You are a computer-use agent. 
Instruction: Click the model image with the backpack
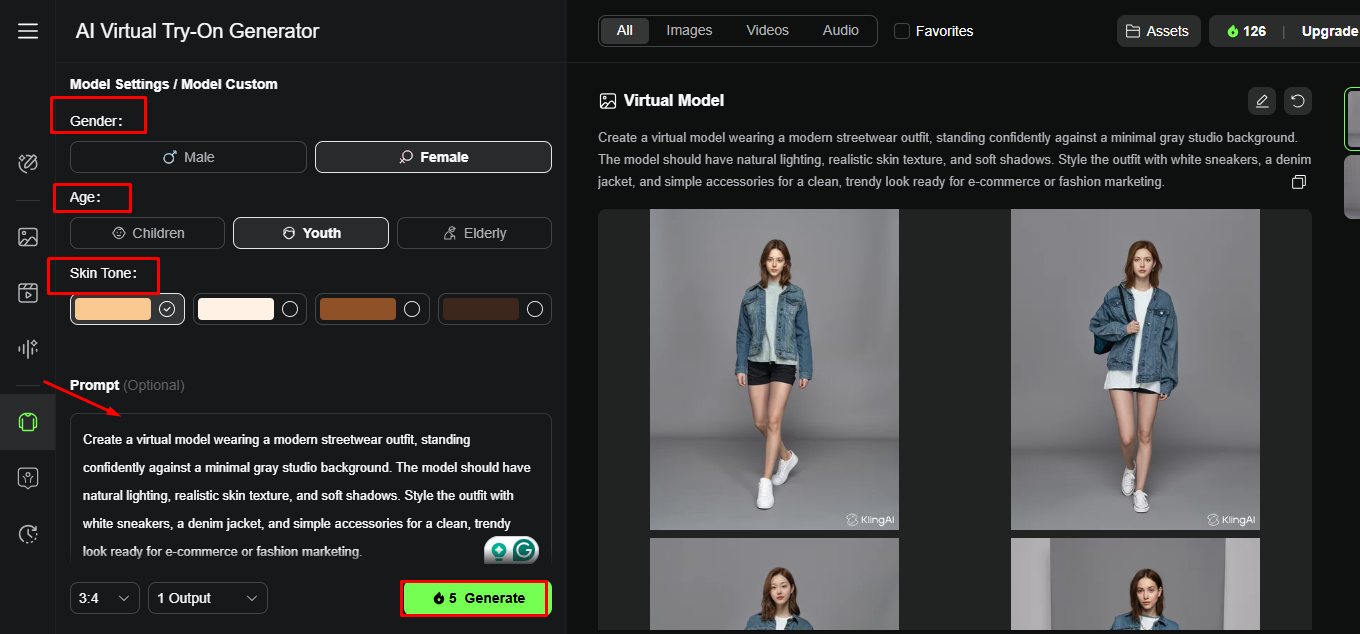pyautogui.click(x=1135, y=368)
